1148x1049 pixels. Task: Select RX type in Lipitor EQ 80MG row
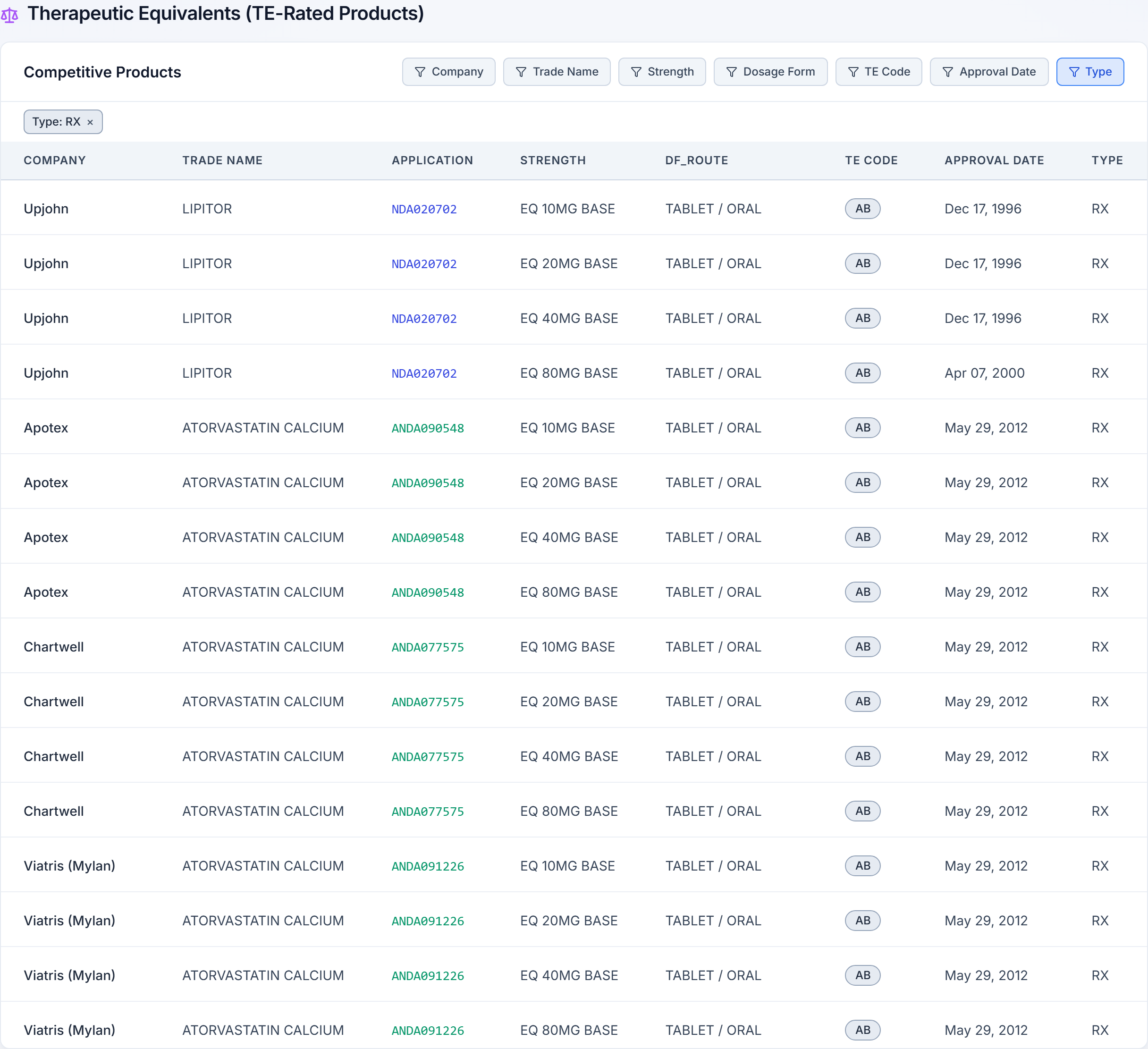1100,373
